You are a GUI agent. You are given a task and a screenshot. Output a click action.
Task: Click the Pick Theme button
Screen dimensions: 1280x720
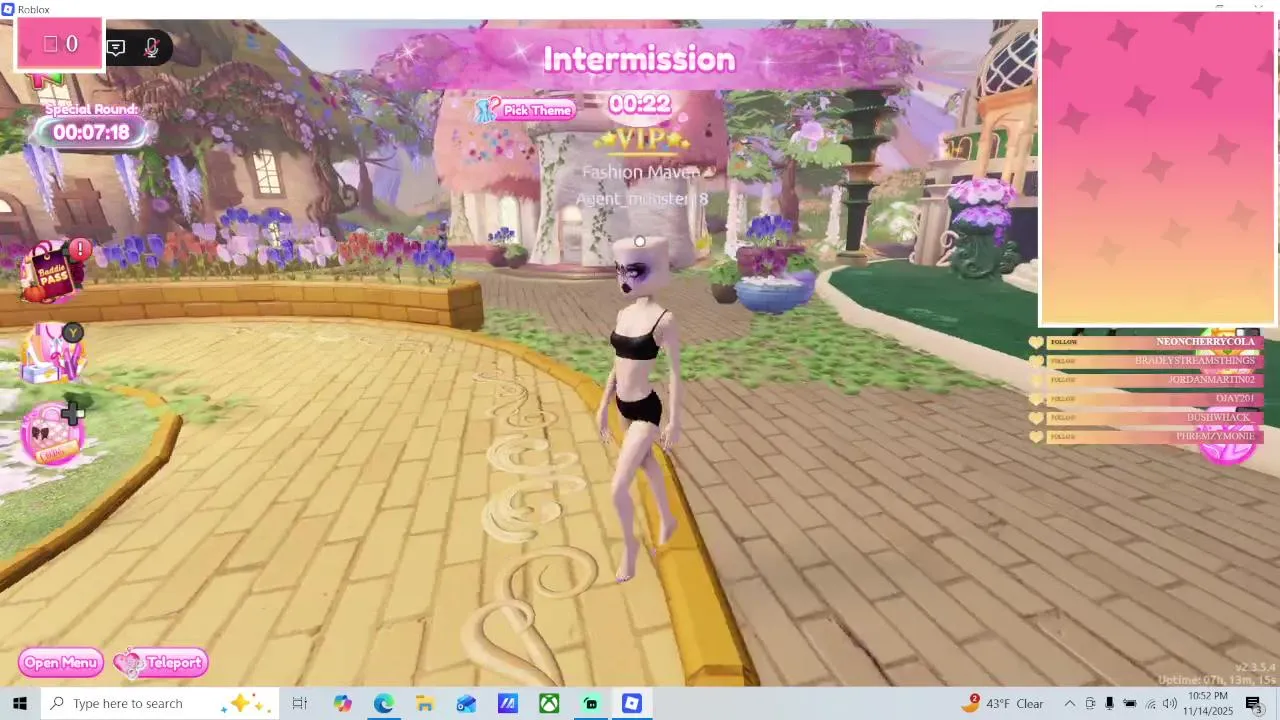525,111
